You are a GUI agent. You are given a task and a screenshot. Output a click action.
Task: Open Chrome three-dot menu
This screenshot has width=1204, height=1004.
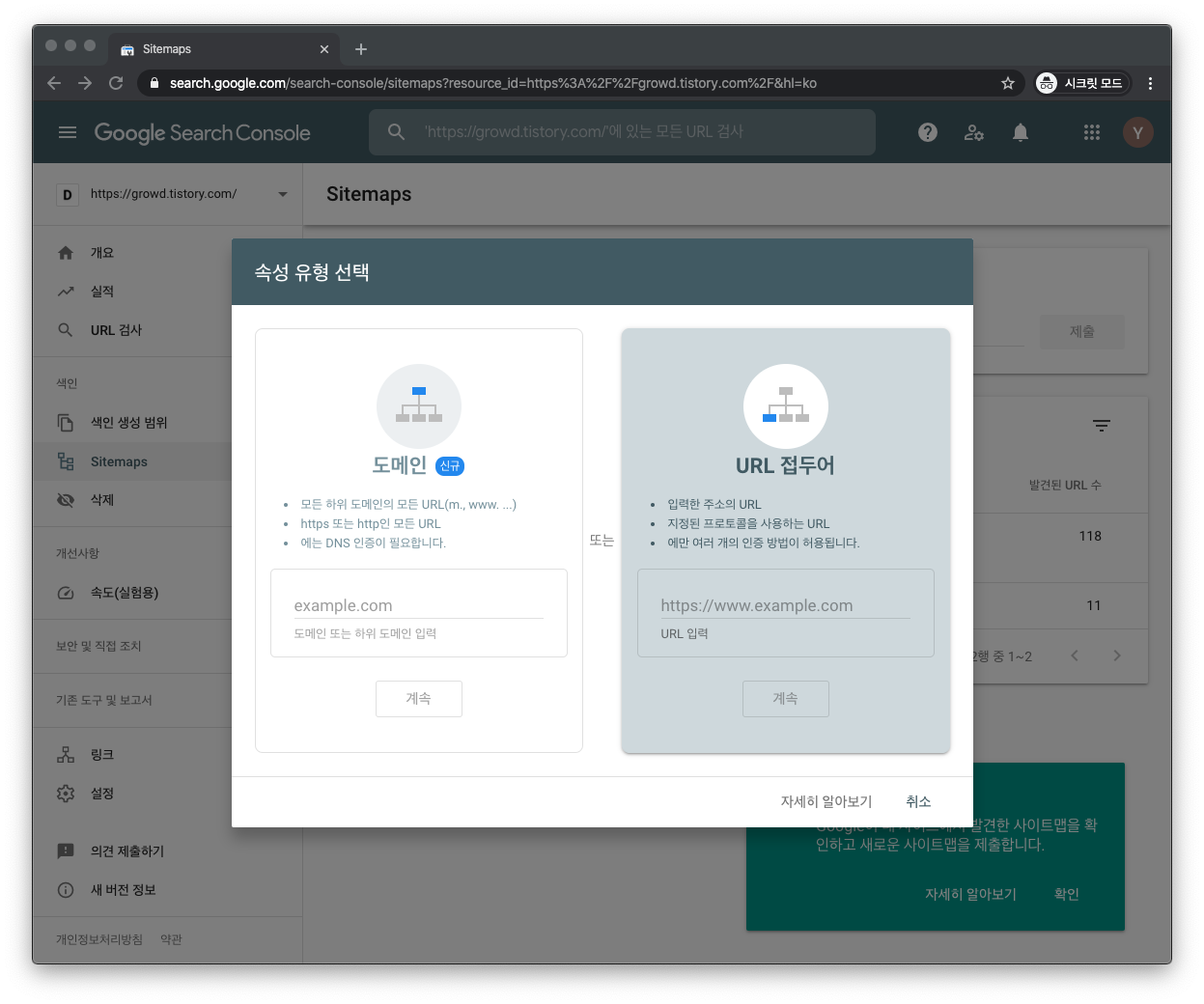(1150, 83)
